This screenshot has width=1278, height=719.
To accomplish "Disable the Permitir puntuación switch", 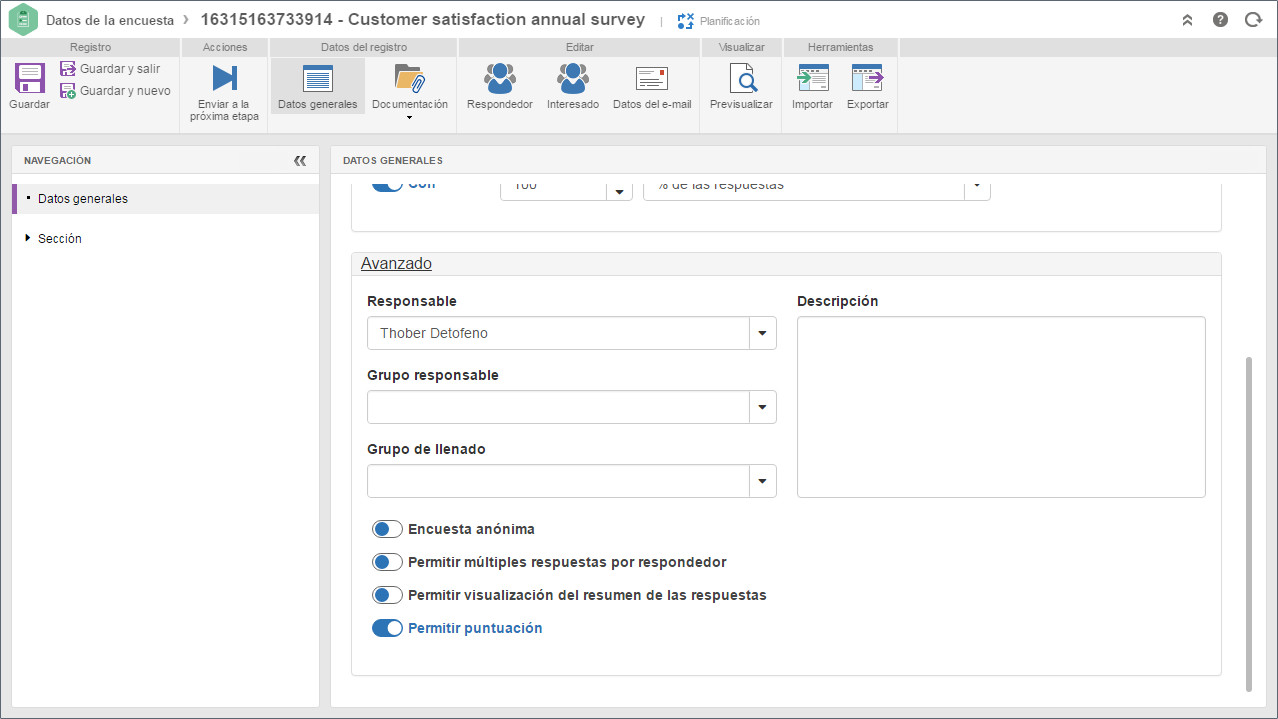I will point(387,628).
